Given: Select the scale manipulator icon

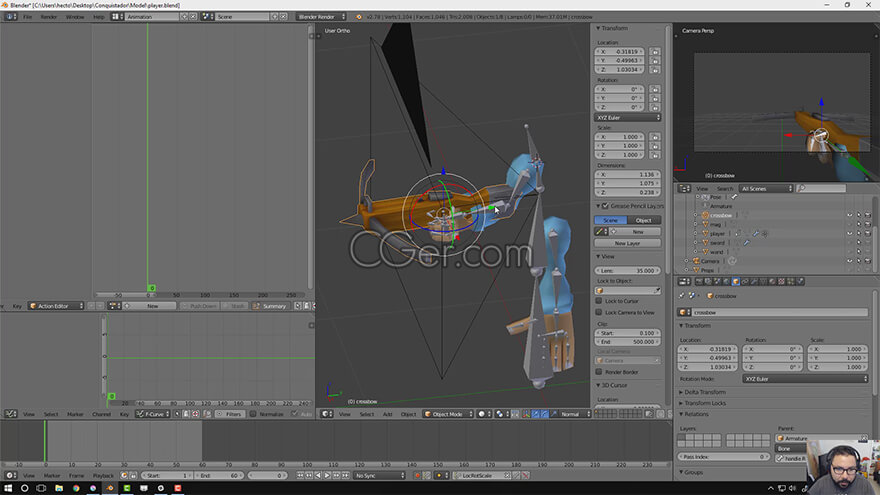Looking at the screenshot, I should tap(553, 414).
